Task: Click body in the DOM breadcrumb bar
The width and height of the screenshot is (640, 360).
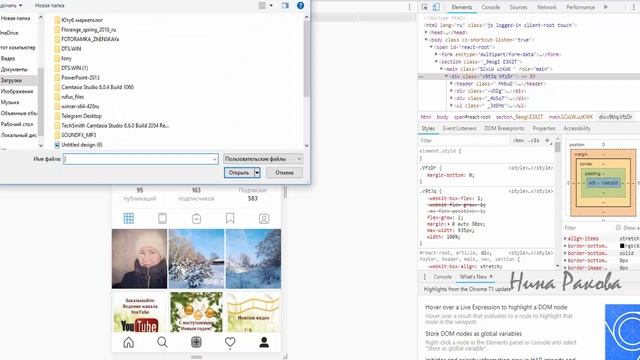Action: coord(442,117)
